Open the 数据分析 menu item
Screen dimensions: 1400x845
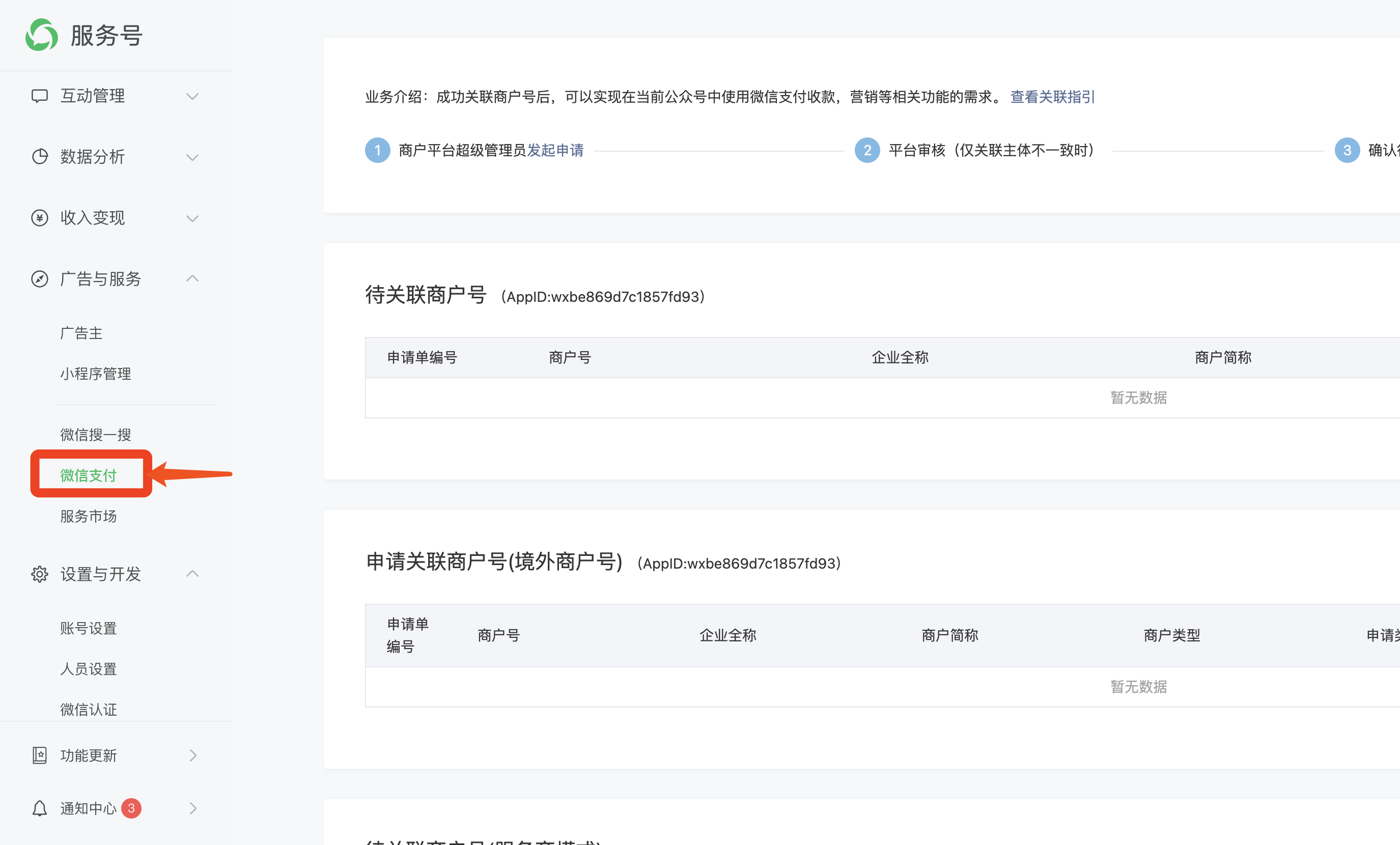93,157
